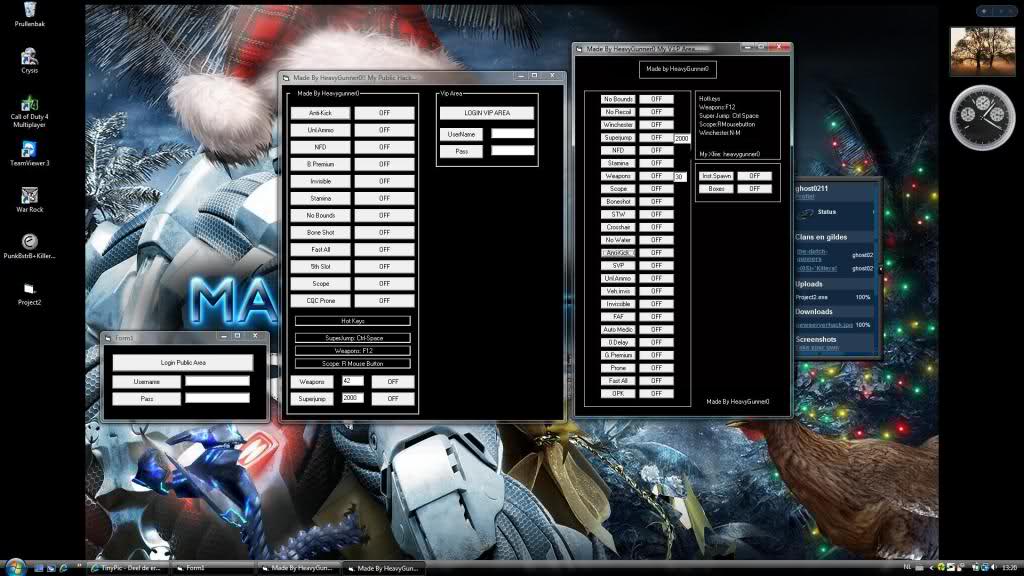Open the slideshow picture gadget thumbnail
Viewport: 1024px width, 576px height.
click(982, 52)
